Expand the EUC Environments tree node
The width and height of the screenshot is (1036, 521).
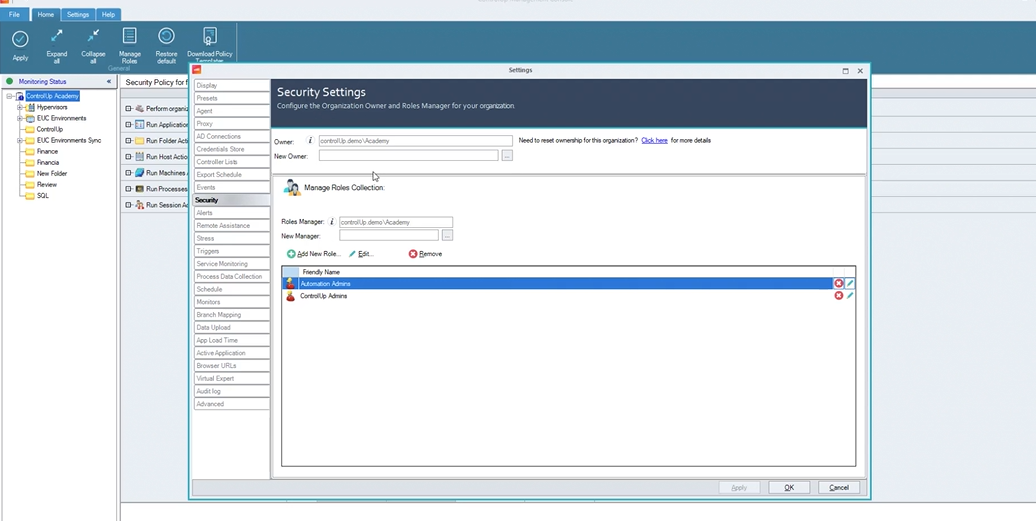click(x=20, y=118)
